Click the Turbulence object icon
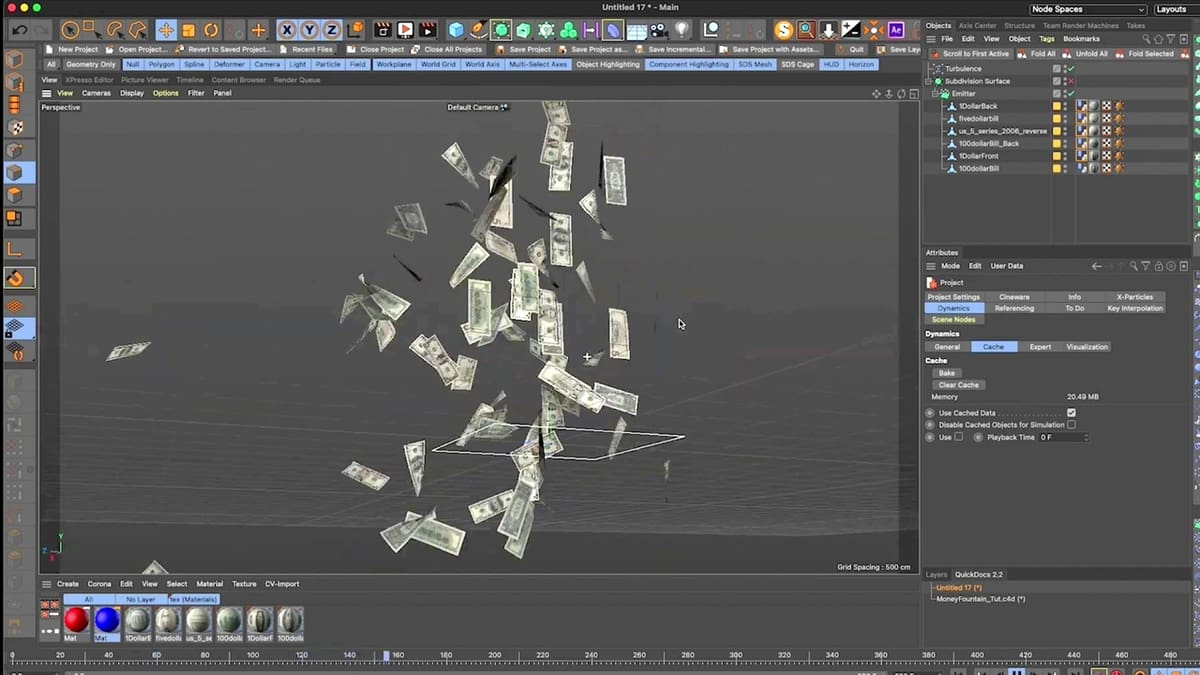This screenshot has height=675, width=1200. (x=938, y=69)
